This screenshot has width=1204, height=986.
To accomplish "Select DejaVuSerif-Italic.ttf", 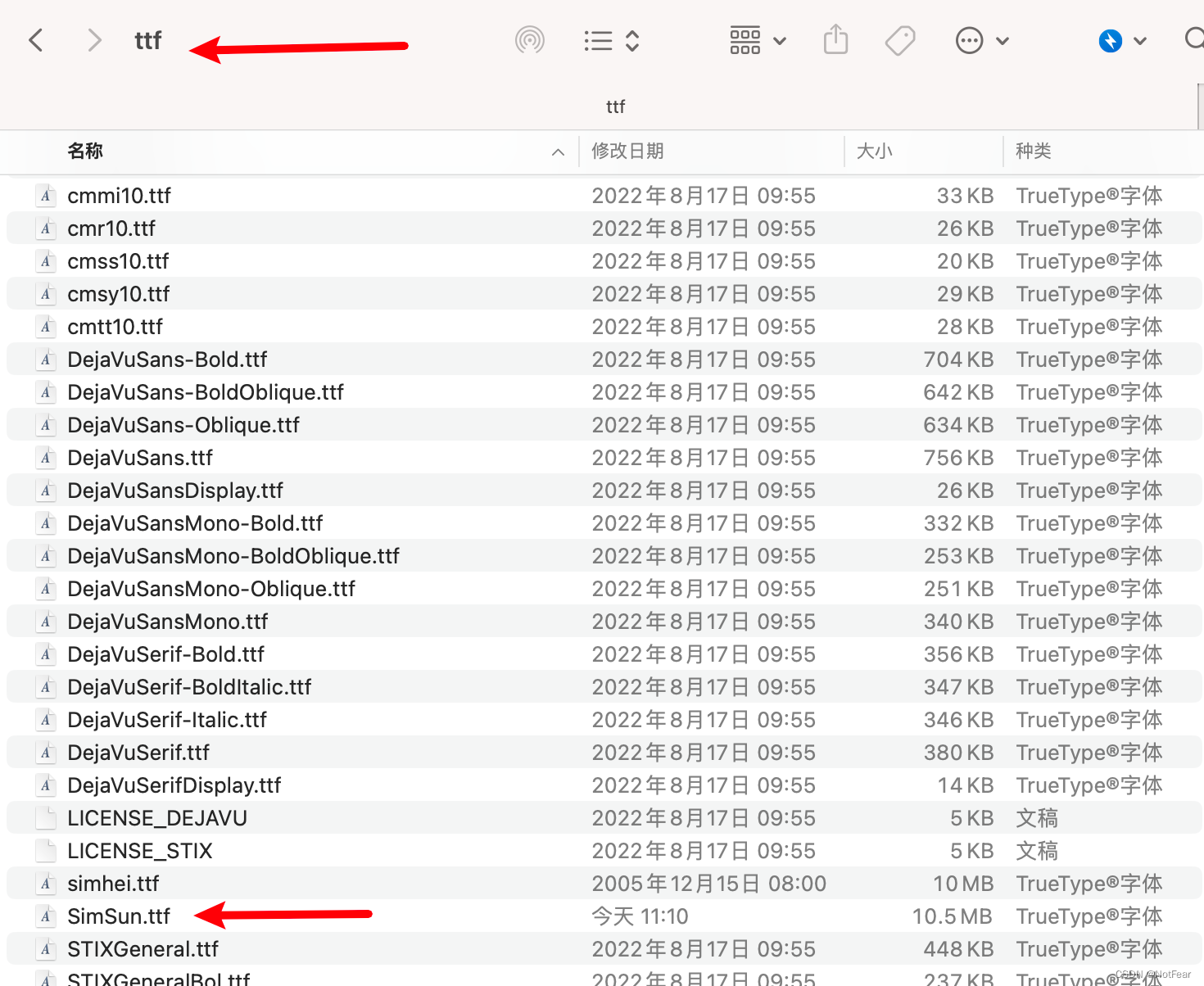I will click(x=604, y=720).
